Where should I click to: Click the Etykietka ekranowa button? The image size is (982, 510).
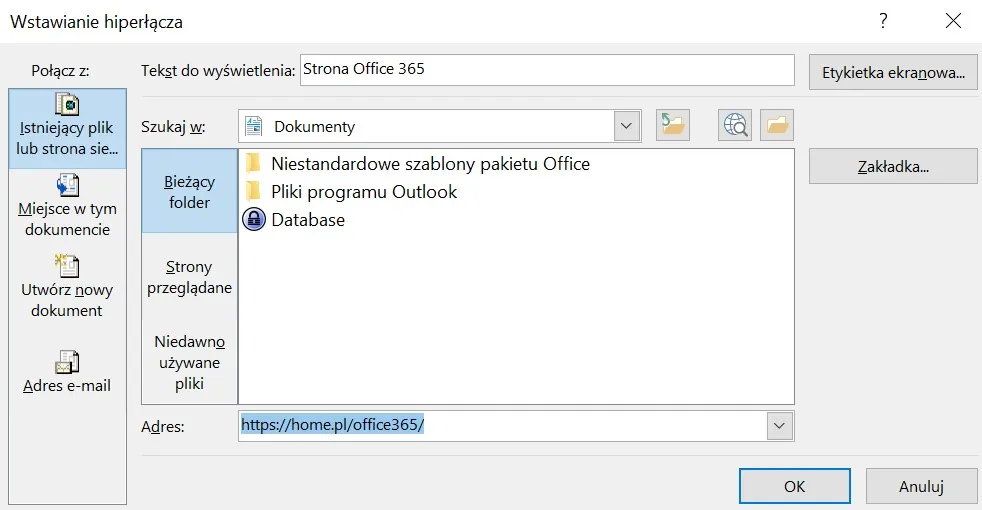point(893,72)
